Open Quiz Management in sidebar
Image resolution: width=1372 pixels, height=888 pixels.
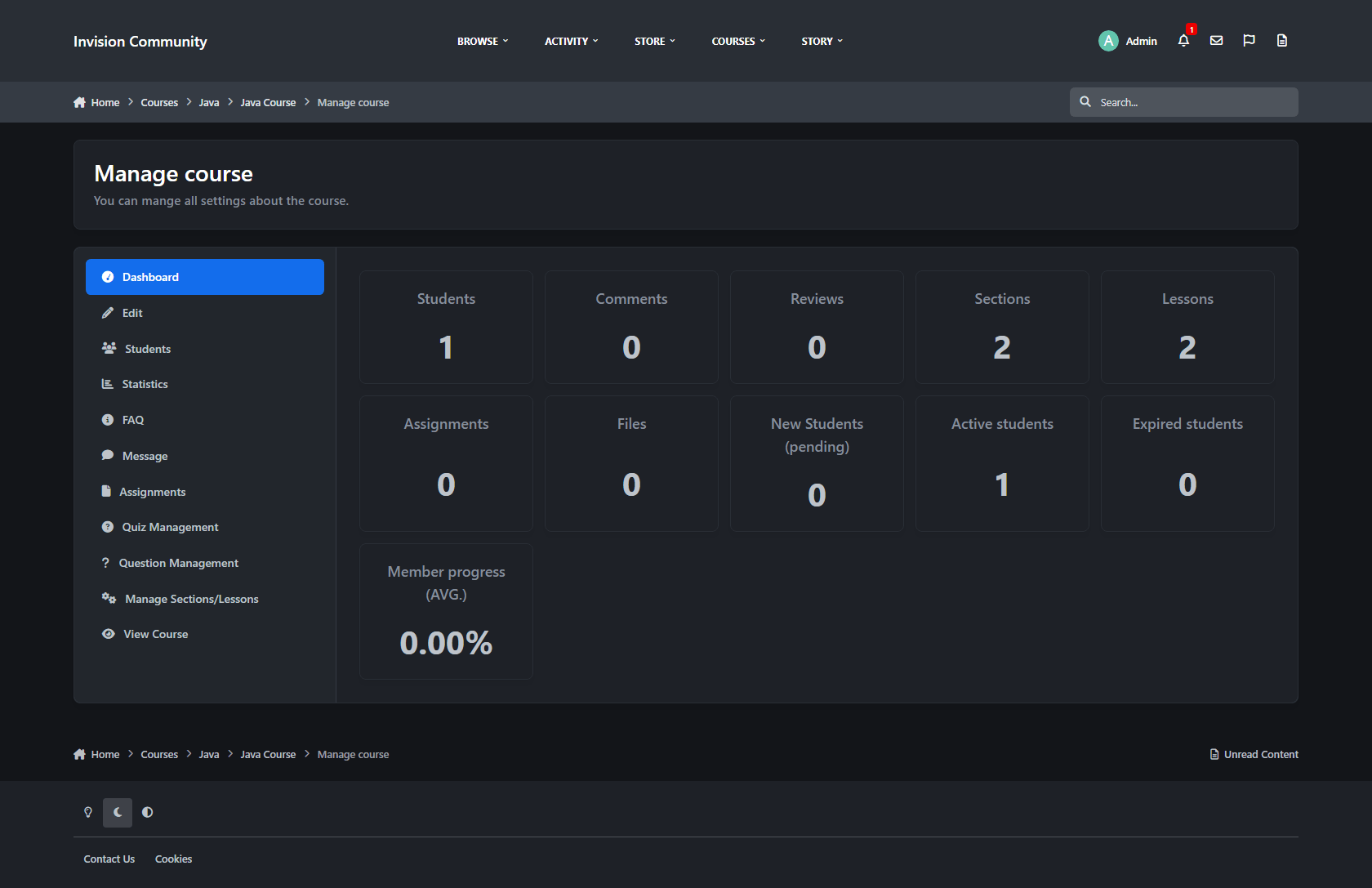coord(205,527)
